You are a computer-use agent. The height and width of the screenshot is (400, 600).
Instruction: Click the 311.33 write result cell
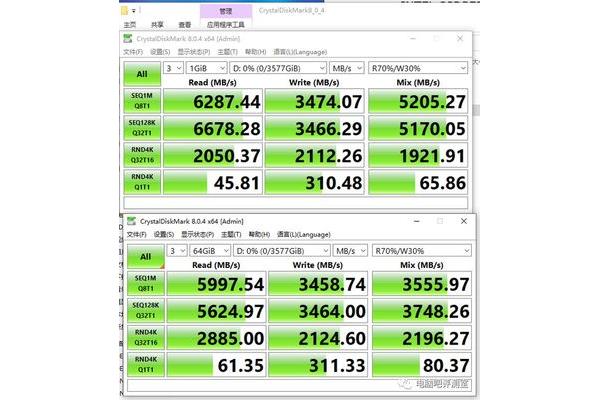coord(318,364)
